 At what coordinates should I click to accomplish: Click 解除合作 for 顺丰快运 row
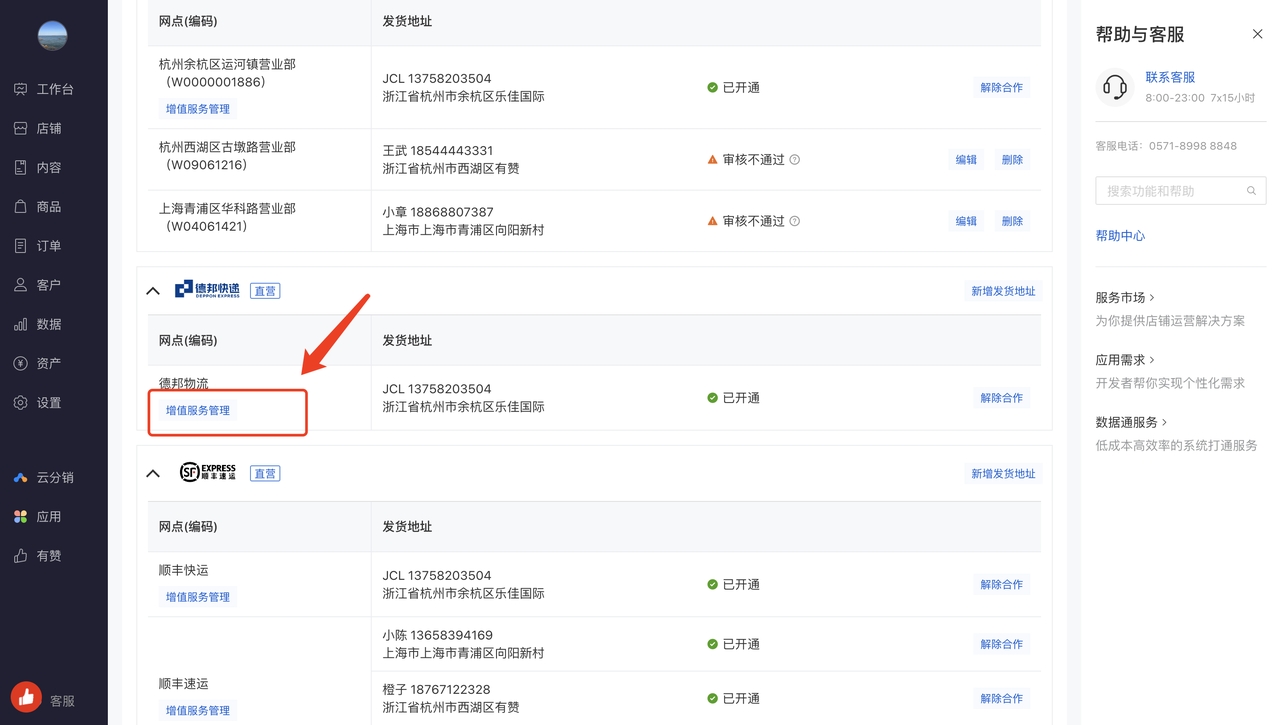point(1001,584)
